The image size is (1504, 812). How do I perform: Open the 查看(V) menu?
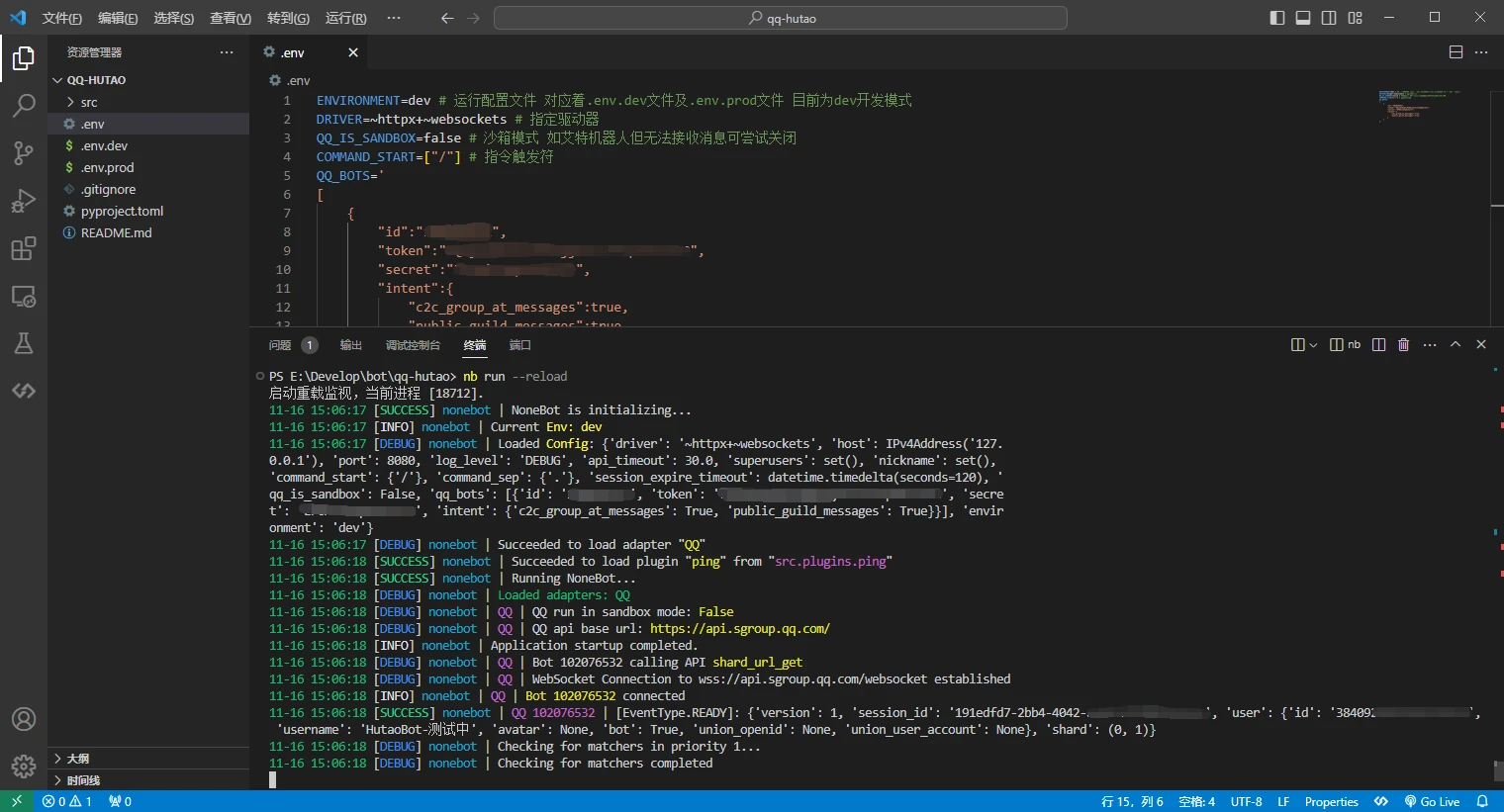[231, 18]
